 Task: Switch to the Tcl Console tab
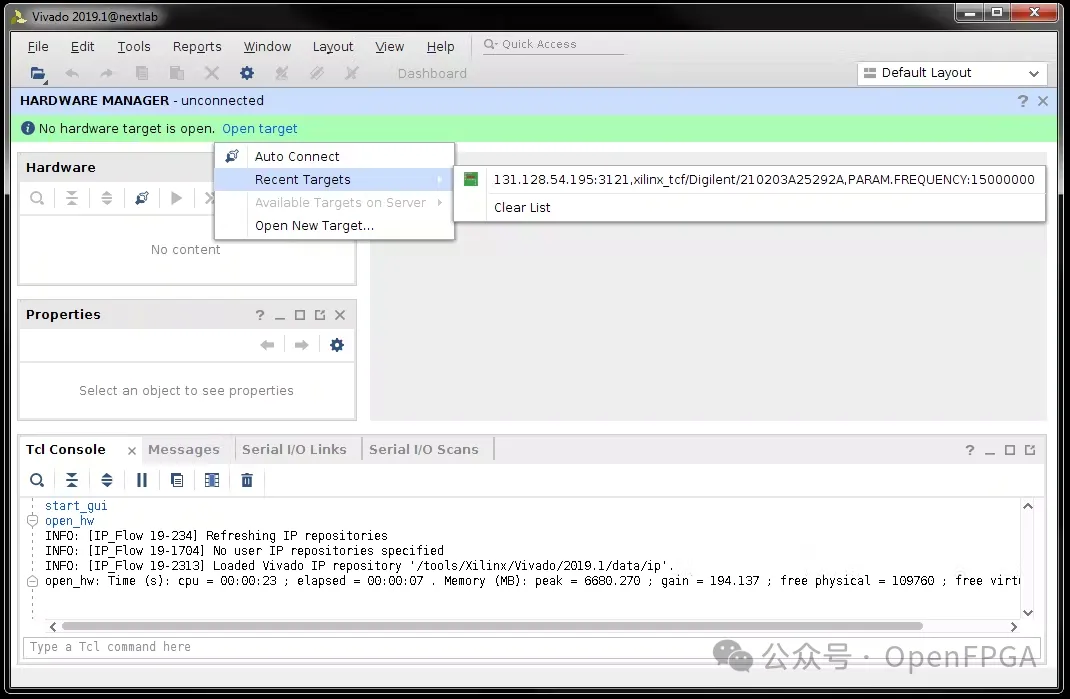coord(66,449)
